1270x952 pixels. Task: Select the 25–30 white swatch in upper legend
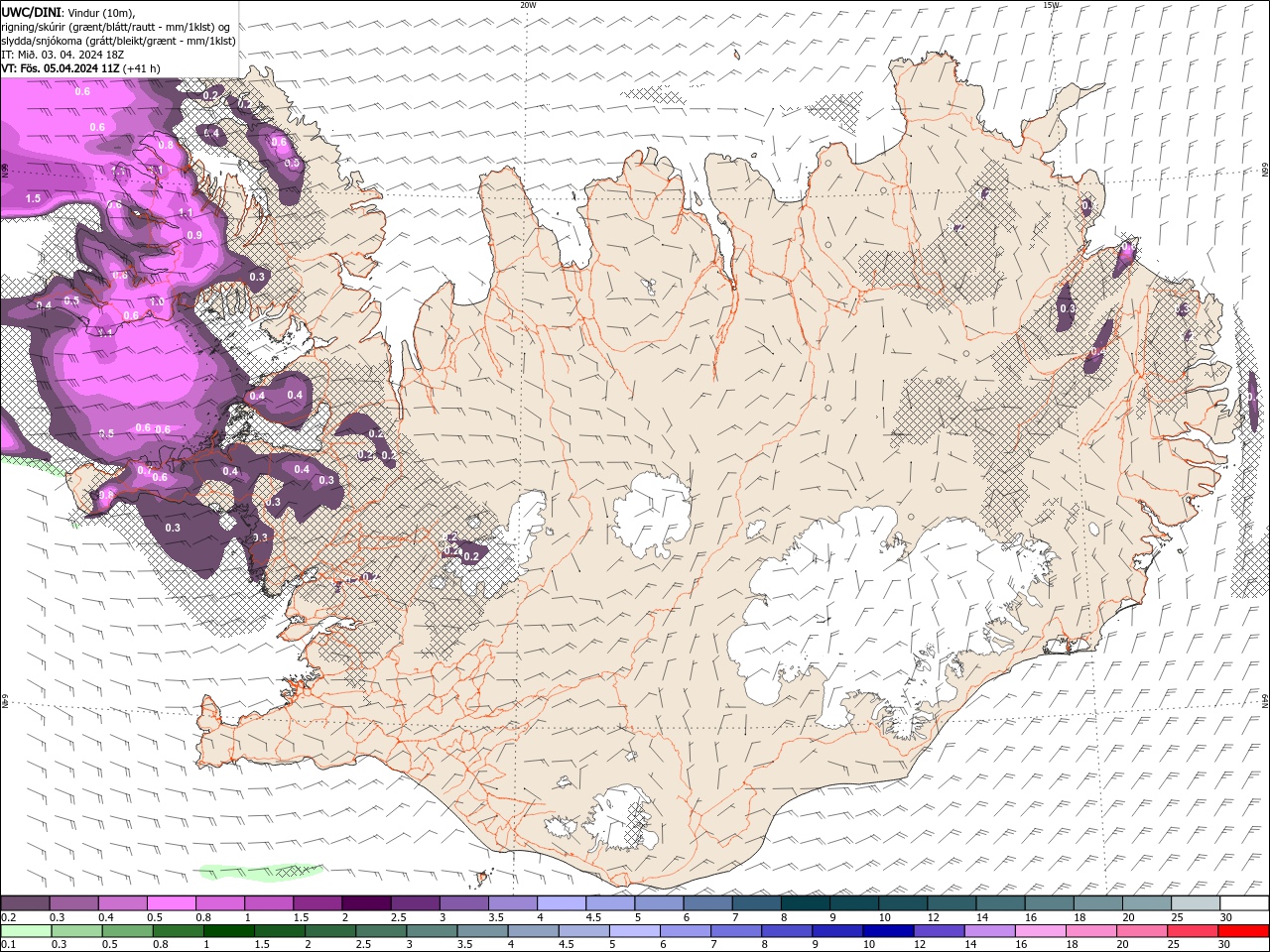[1196, 903]
